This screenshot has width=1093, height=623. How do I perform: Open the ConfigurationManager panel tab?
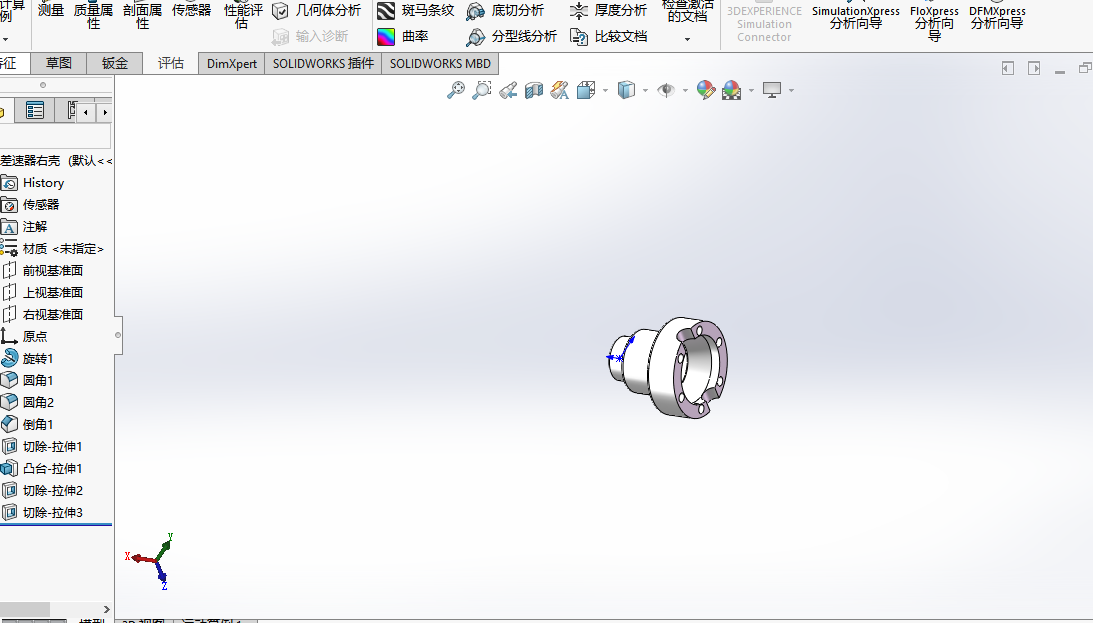pos(70,110)
